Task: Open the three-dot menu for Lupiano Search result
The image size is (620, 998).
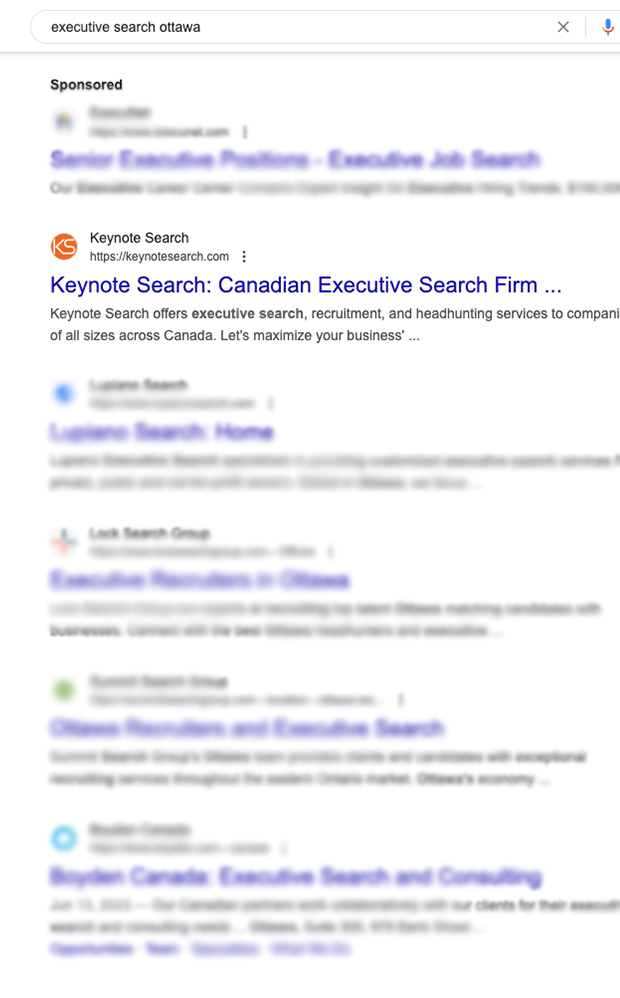Action: coord(271,404)
